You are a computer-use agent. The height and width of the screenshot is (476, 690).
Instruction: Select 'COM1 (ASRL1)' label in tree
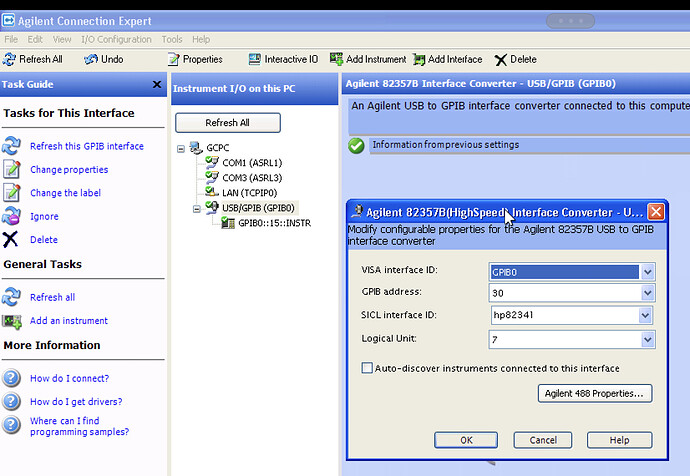click(252, 163)
